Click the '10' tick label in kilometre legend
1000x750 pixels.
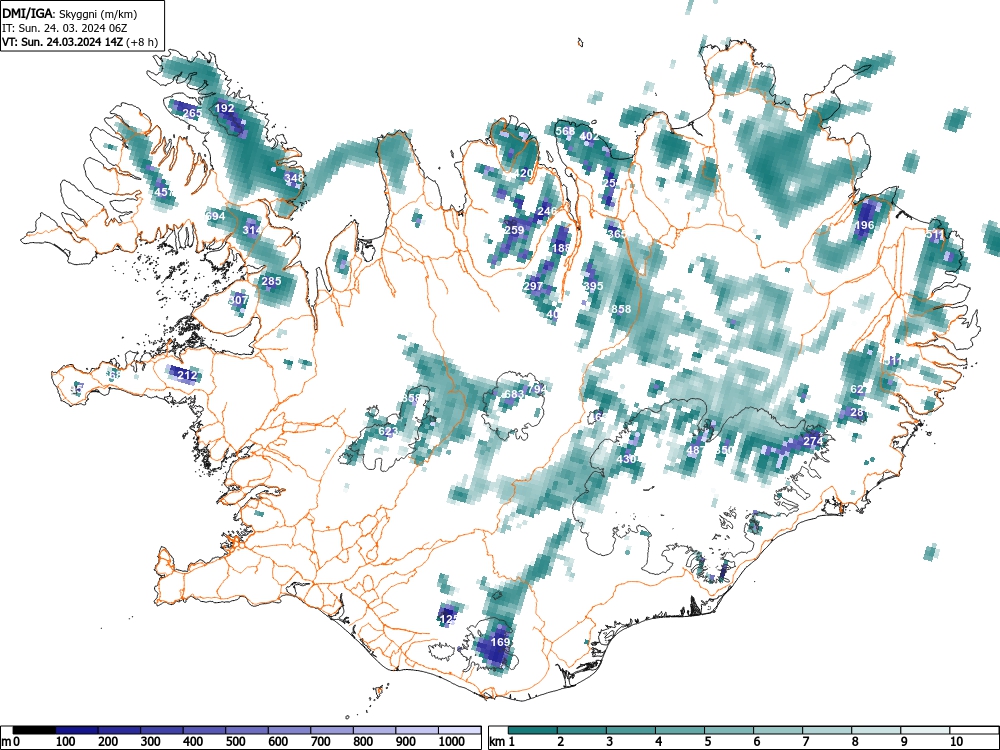(x=955, y=742)
